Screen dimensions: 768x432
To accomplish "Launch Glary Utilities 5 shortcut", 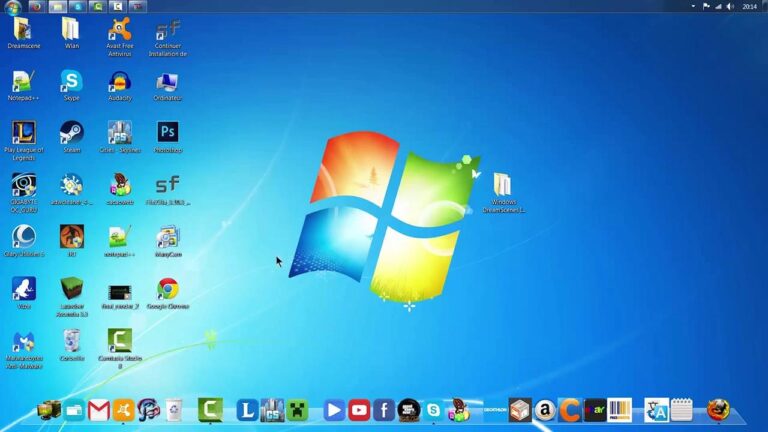I will pos(24,241).
